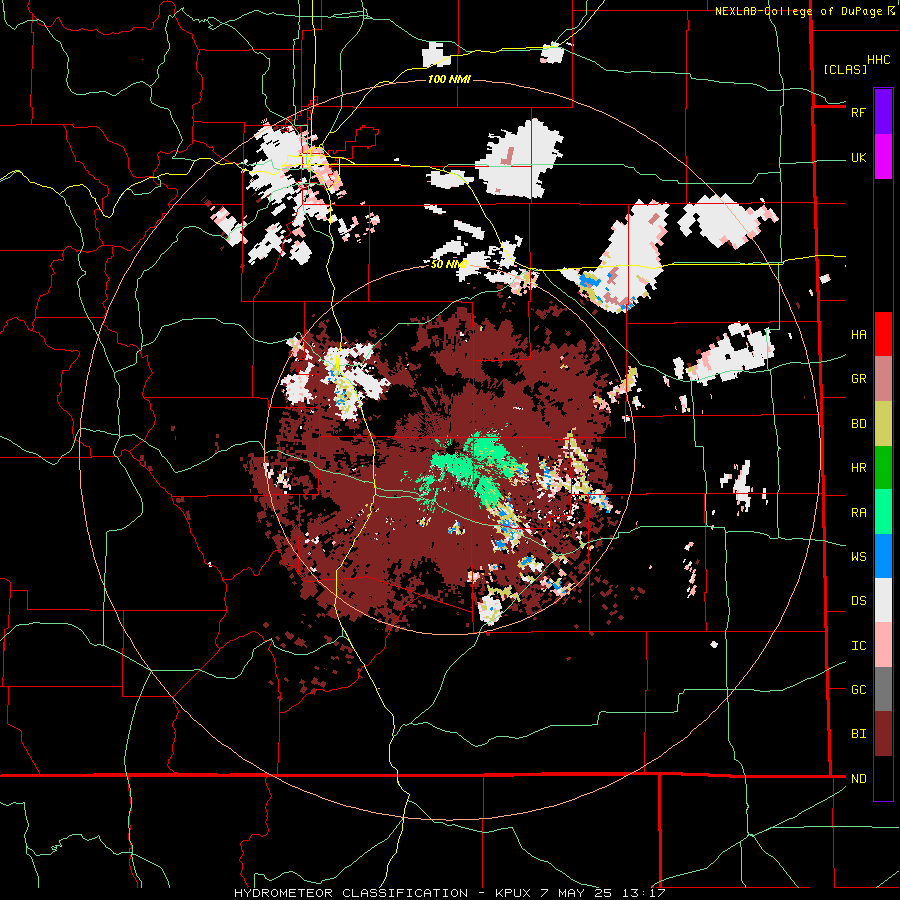
Task: Click the 13:17 timestamp in footer
Action: [645, 893]
